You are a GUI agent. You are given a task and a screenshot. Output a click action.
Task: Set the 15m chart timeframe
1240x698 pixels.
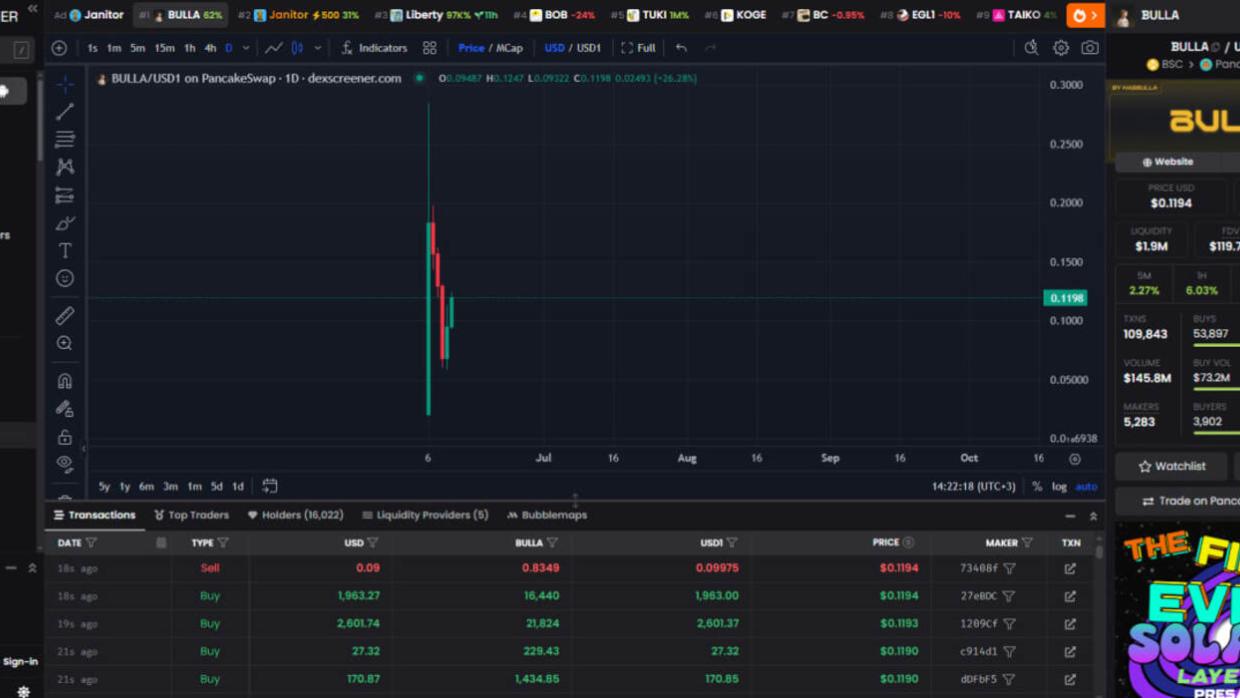tap(164, 47)
